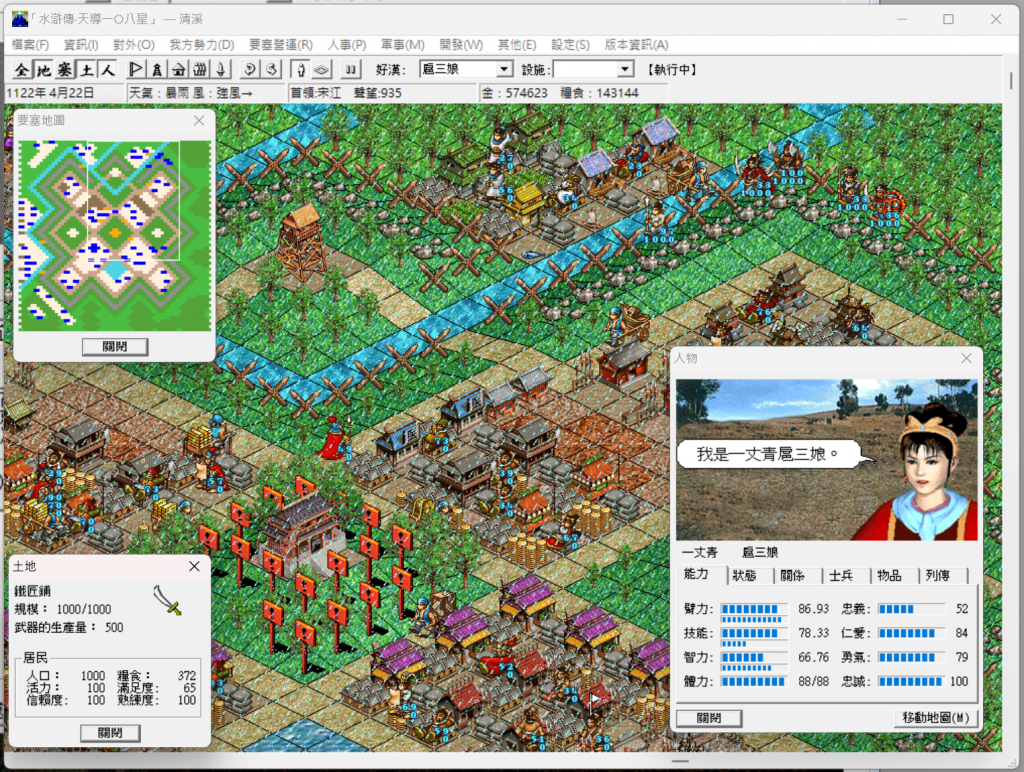1024x772 pixels.
Task: Pause the game with the pause icon
Action: click(x=351, y=69)
